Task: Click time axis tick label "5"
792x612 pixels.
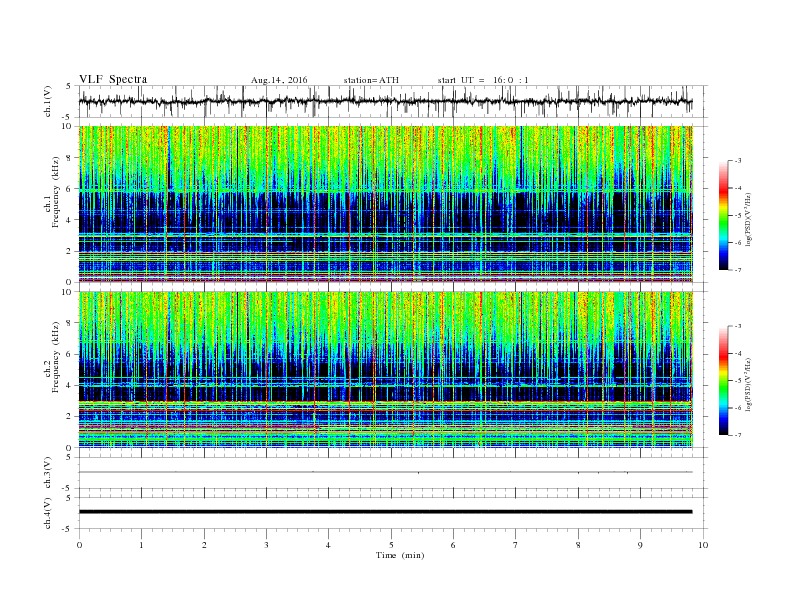Action: point(391,545)
